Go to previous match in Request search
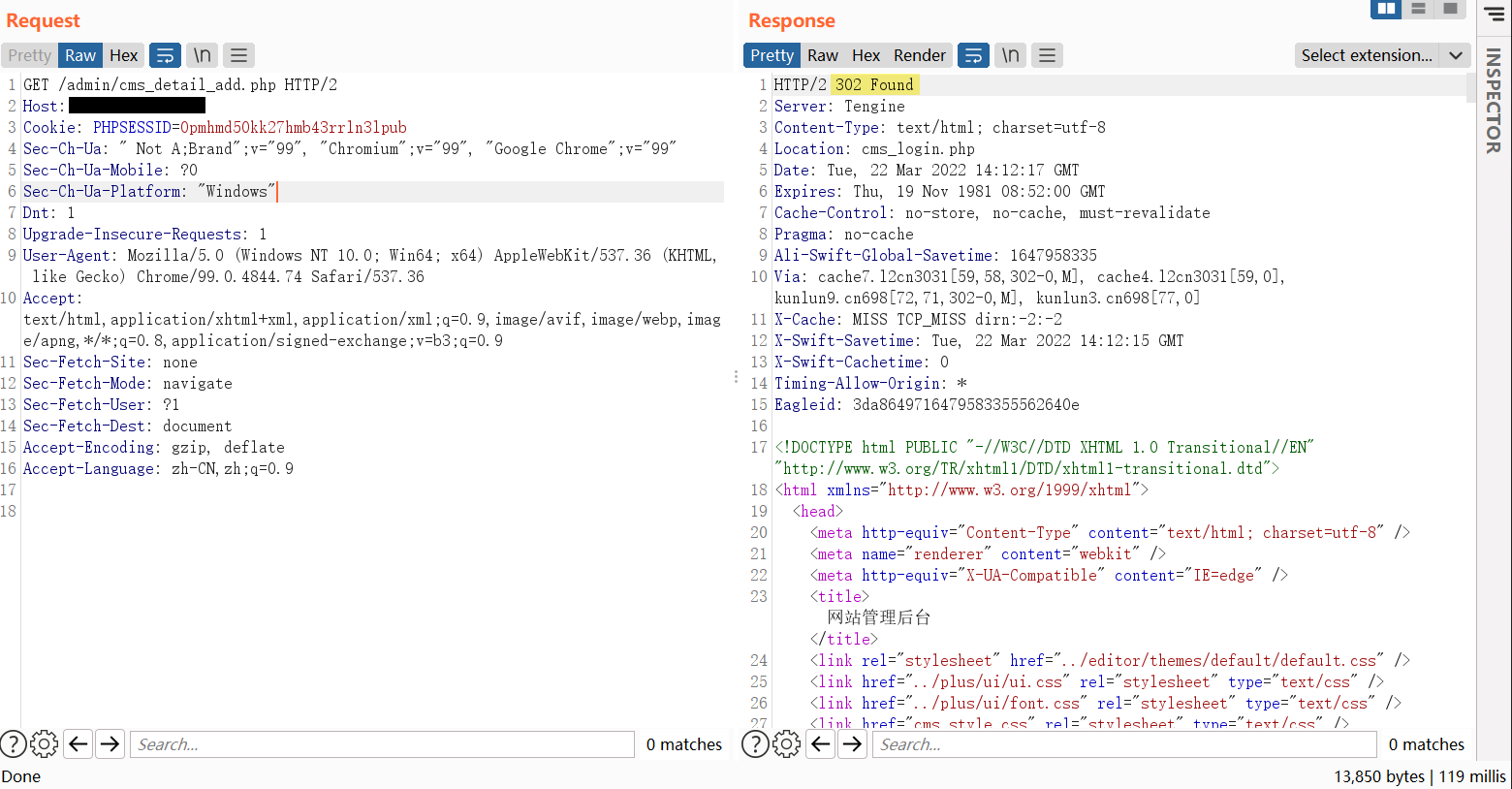The height and width of the screenshot is (789, 1512). [79, 743]
